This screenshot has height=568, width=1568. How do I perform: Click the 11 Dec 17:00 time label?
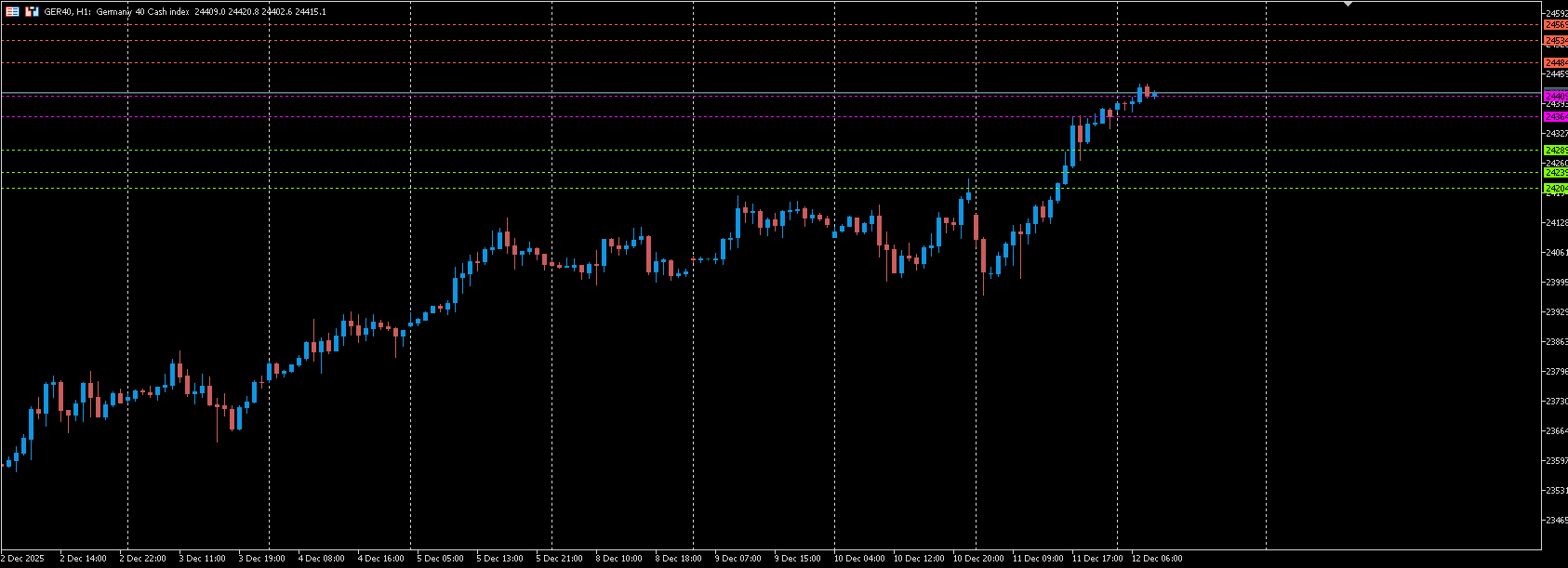pos(1097,559)
